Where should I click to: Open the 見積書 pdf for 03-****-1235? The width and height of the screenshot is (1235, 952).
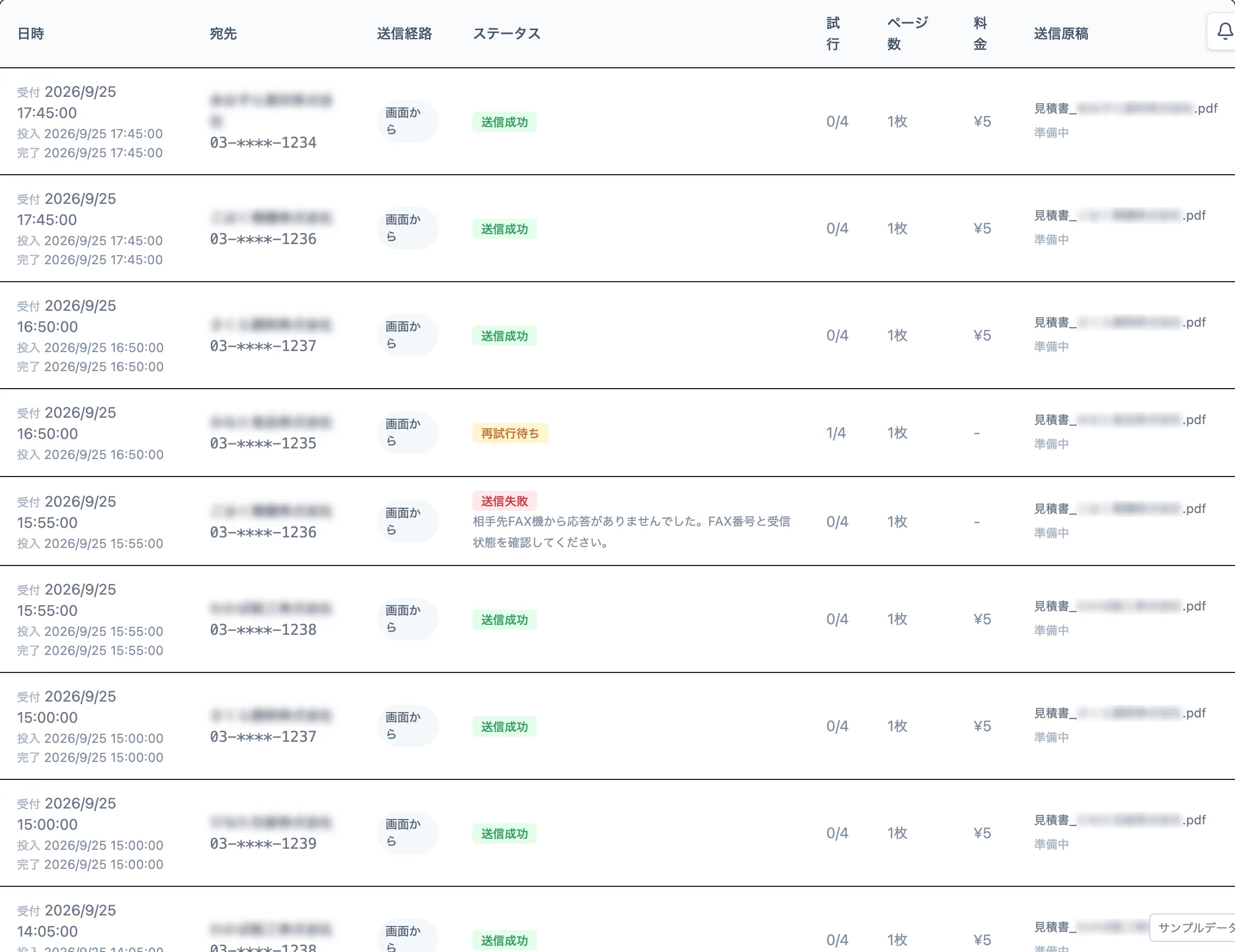click(x=1120, y=419)
